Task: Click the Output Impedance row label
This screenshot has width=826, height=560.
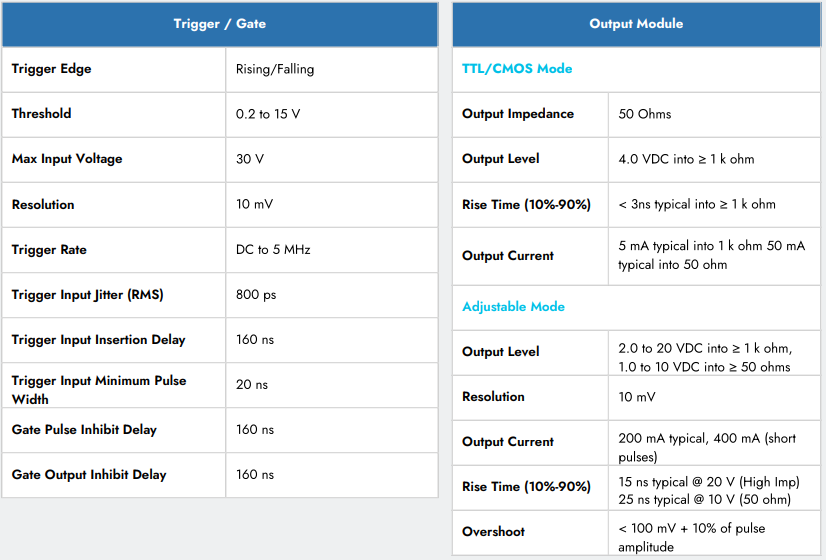Action: (x=518, y=114)
